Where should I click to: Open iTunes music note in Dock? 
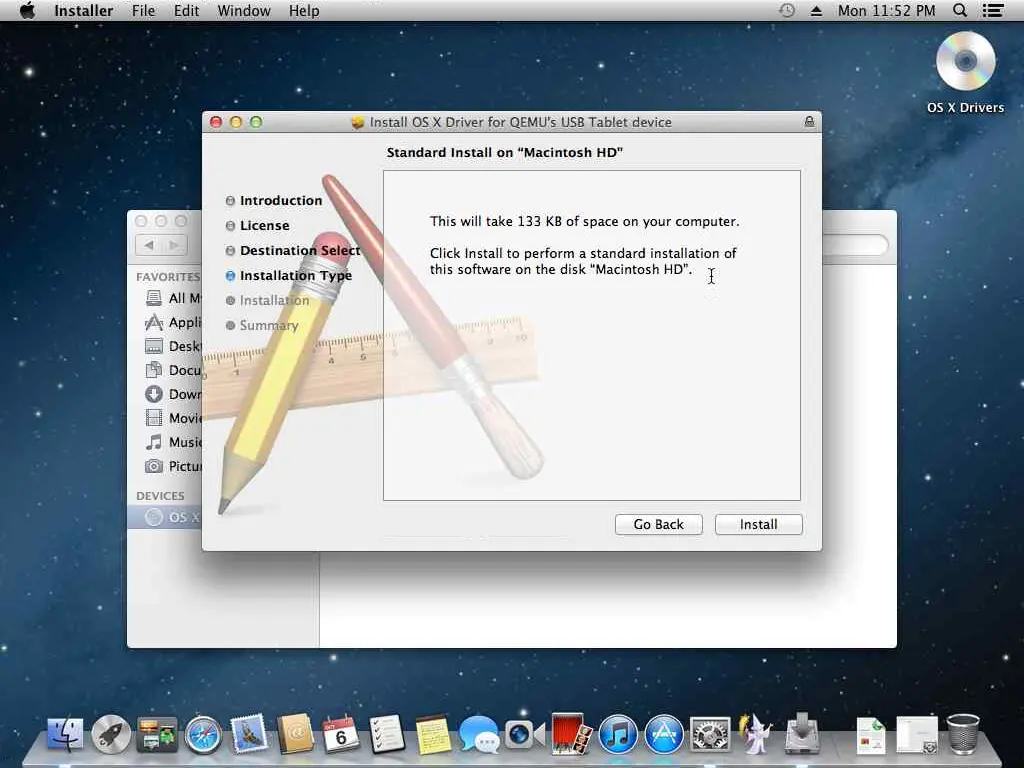pyautogui.click(x=618, y=734)
